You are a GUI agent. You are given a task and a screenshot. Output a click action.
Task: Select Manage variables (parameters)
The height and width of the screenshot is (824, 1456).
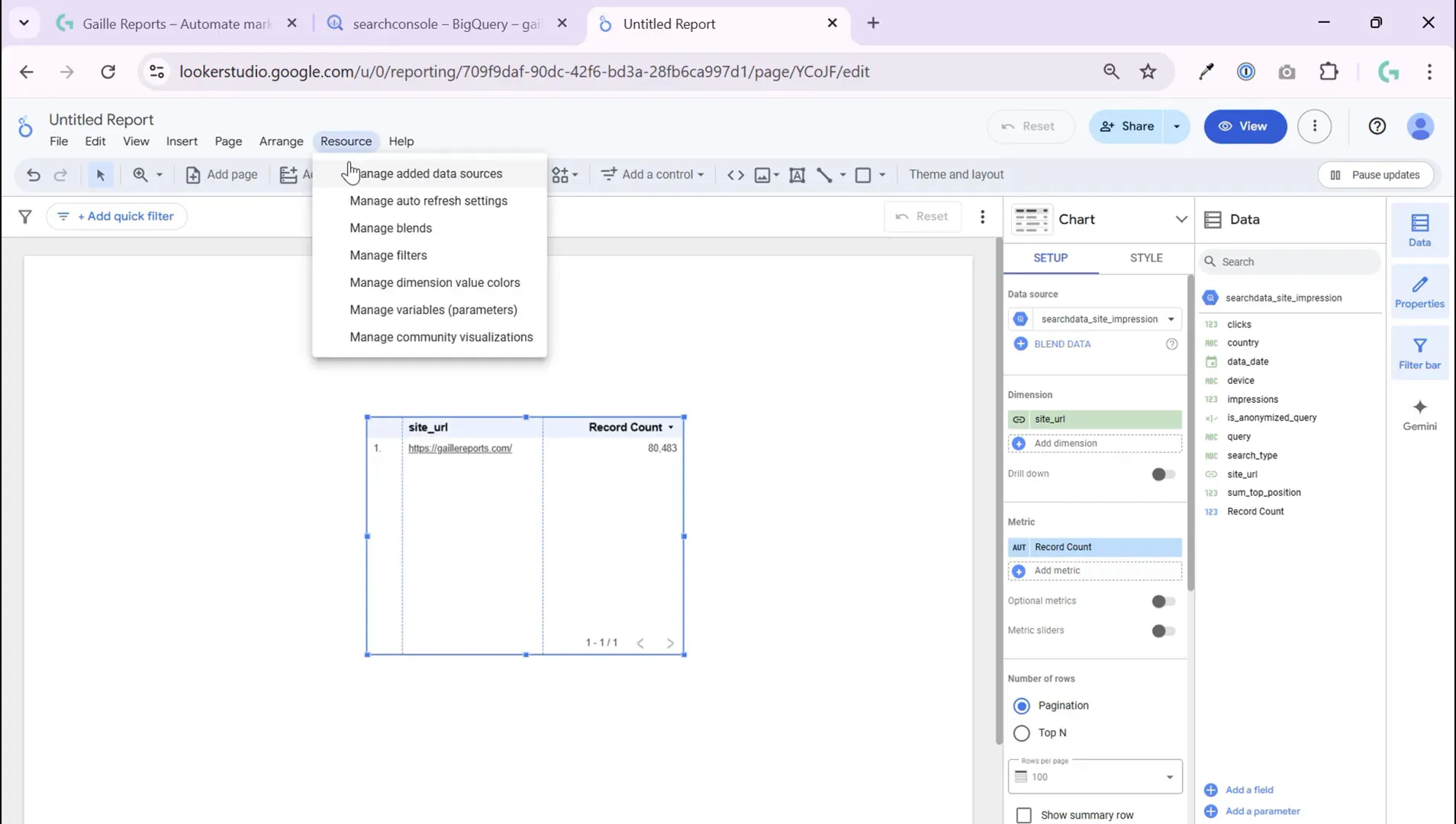point(430,310)
